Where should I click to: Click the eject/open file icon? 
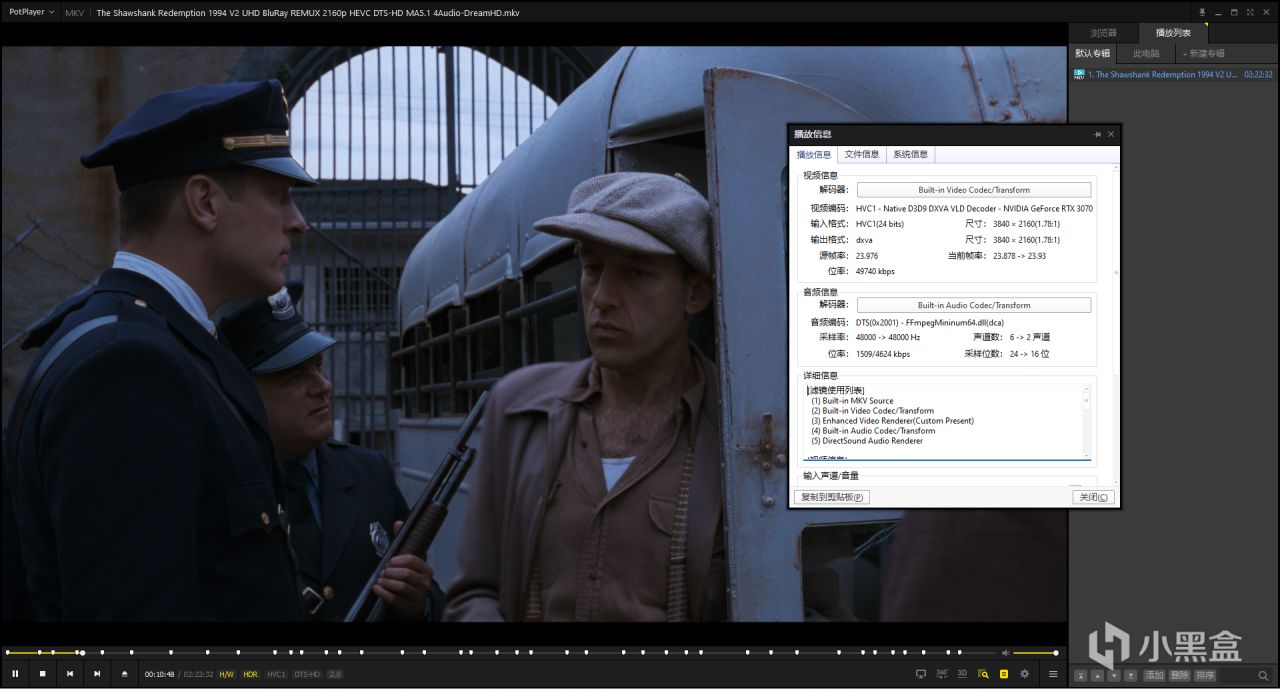click(x=124, y=674)
